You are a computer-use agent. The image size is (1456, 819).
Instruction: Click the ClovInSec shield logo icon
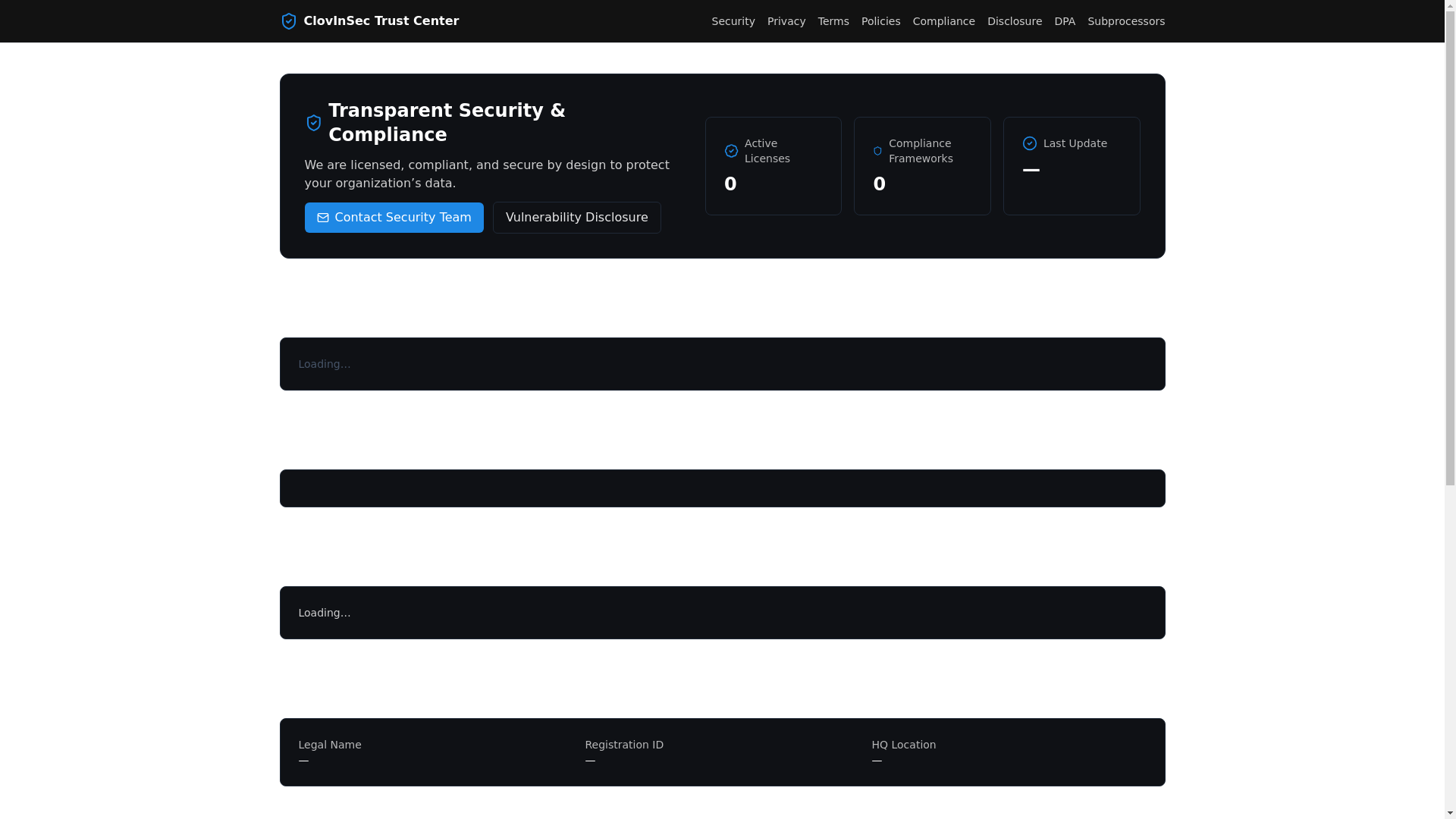pyautogui.click(x=288, y=21)
